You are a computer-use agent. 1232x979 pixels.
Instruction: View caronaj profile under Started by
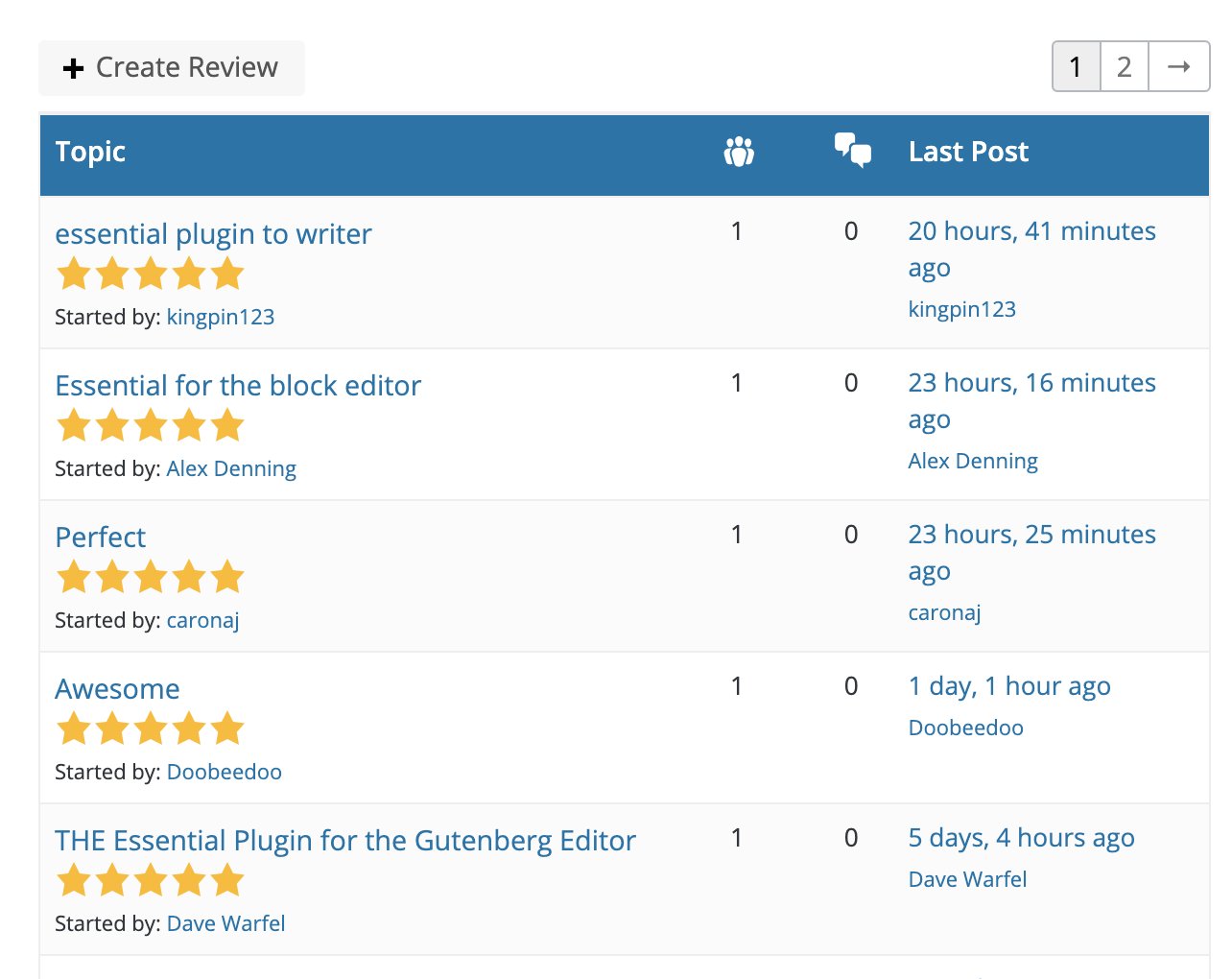point(202,620)
